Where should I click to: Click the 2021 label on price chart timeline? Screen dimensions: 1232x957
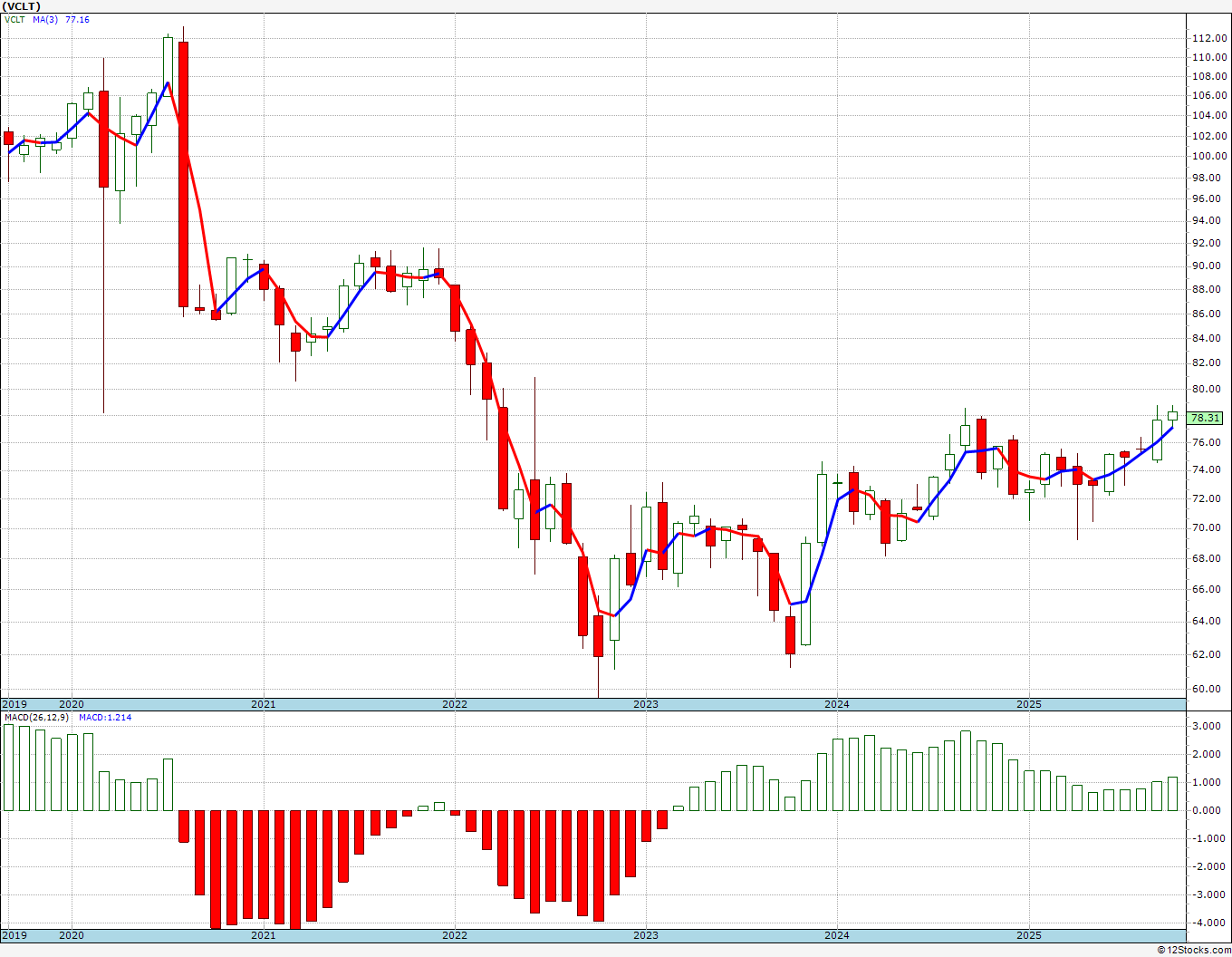pos(264,704)
